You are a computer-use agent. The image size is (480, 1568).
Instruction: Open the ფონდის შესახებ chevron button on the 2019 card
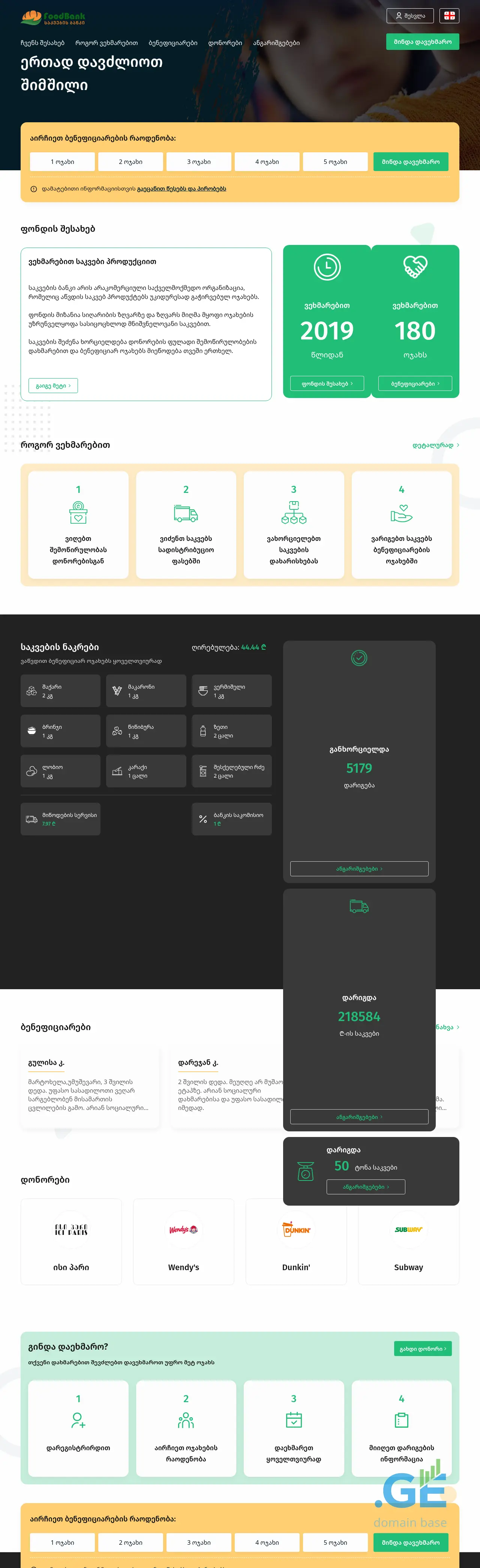click(x=327, y=383)
